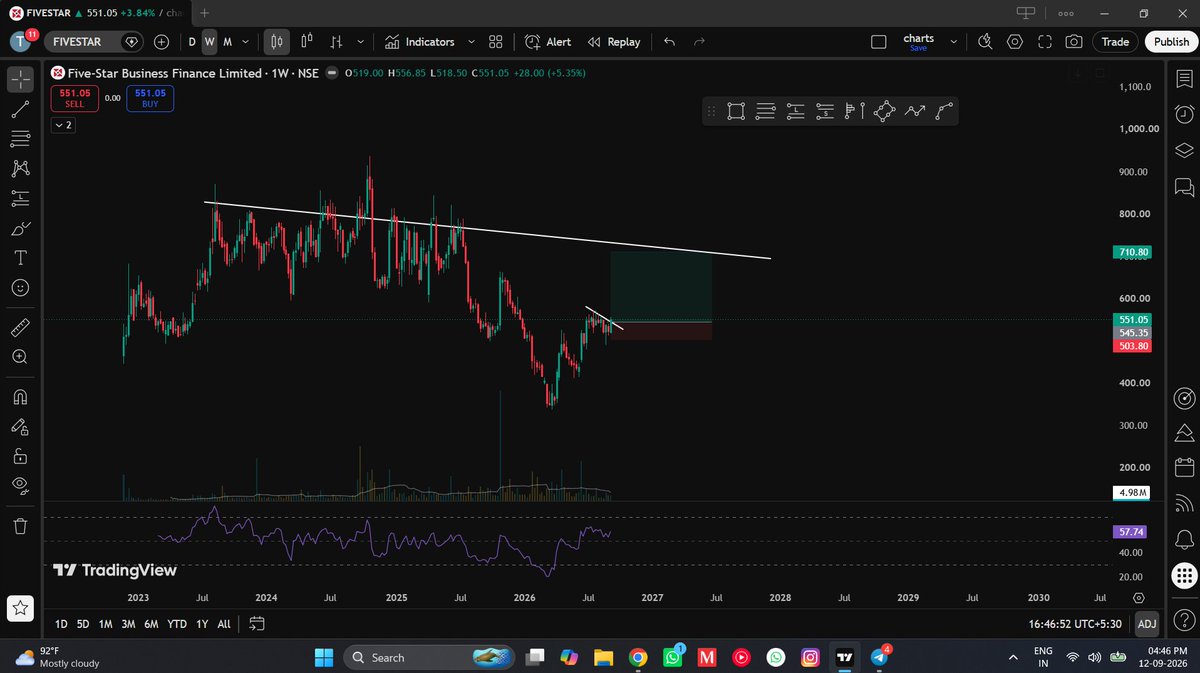Open the emoji and icons tool

(x=20, y=288)
